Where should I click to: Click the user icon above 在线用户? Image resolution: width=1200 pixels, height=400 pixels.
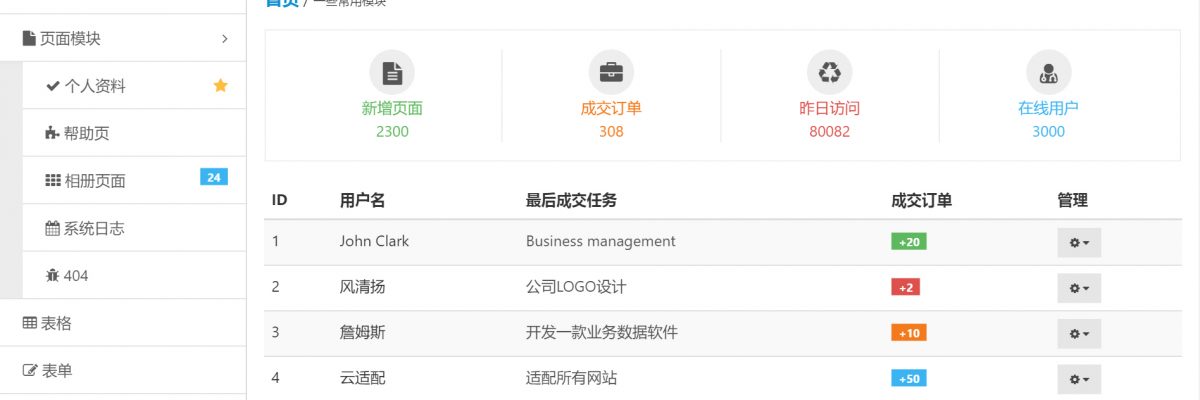pyautogui.click(x=1048, y=72)
